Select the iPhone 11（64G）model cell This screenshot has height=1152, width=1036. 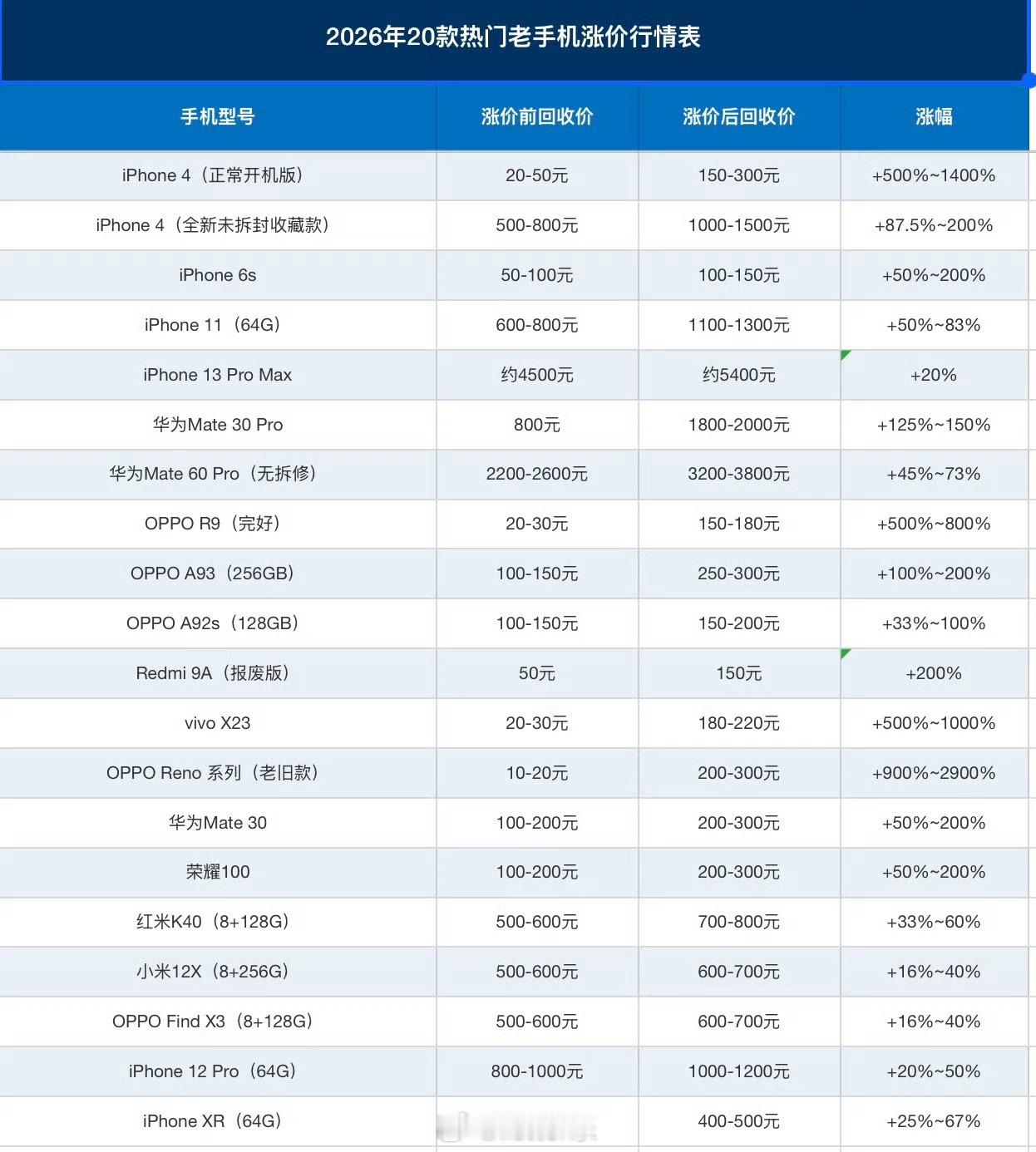pos(218,325)
